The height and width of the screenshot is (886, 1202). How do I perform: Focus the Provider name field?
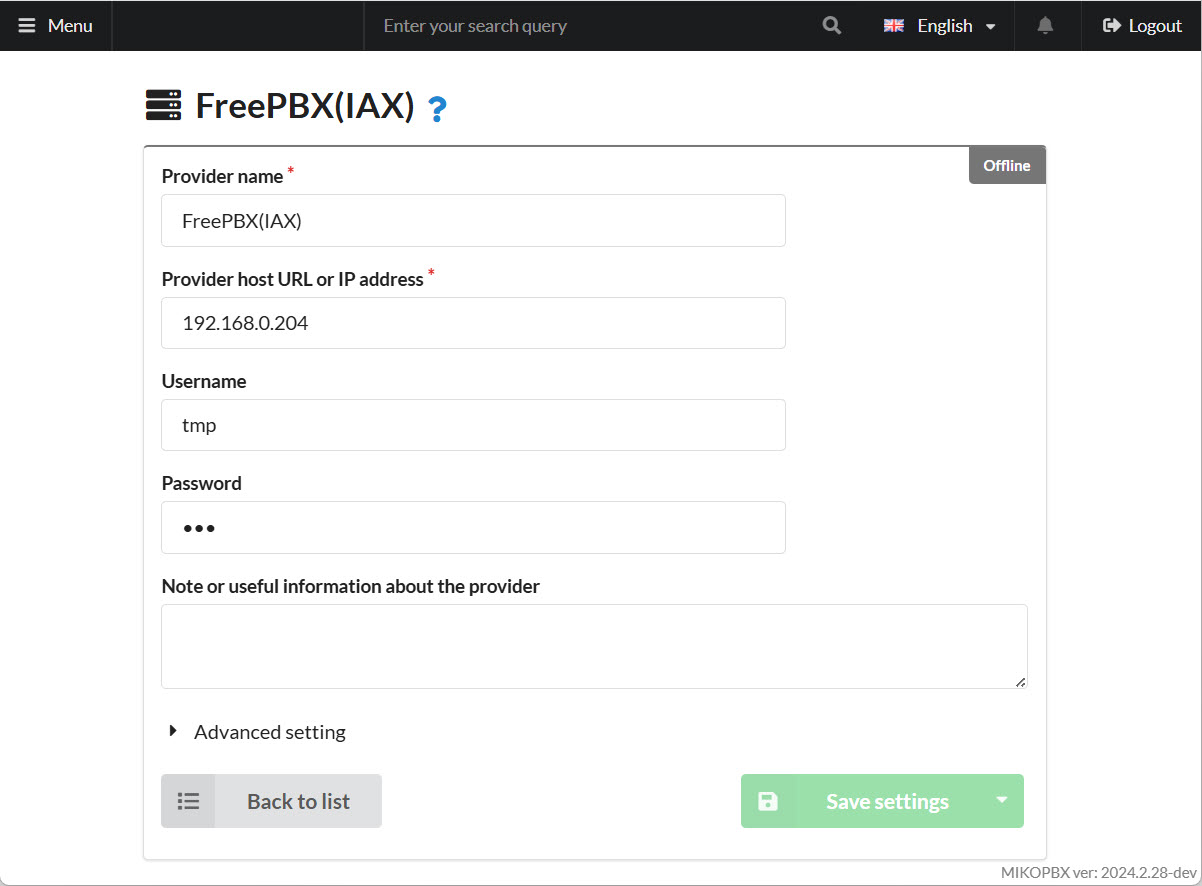point(473,221)
